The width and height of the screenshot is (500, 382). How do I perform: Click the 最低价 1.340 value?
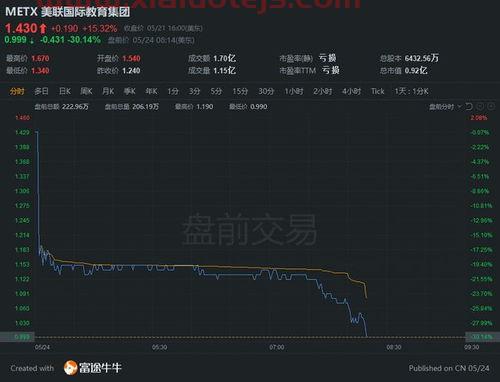click(x=40, y=71)
